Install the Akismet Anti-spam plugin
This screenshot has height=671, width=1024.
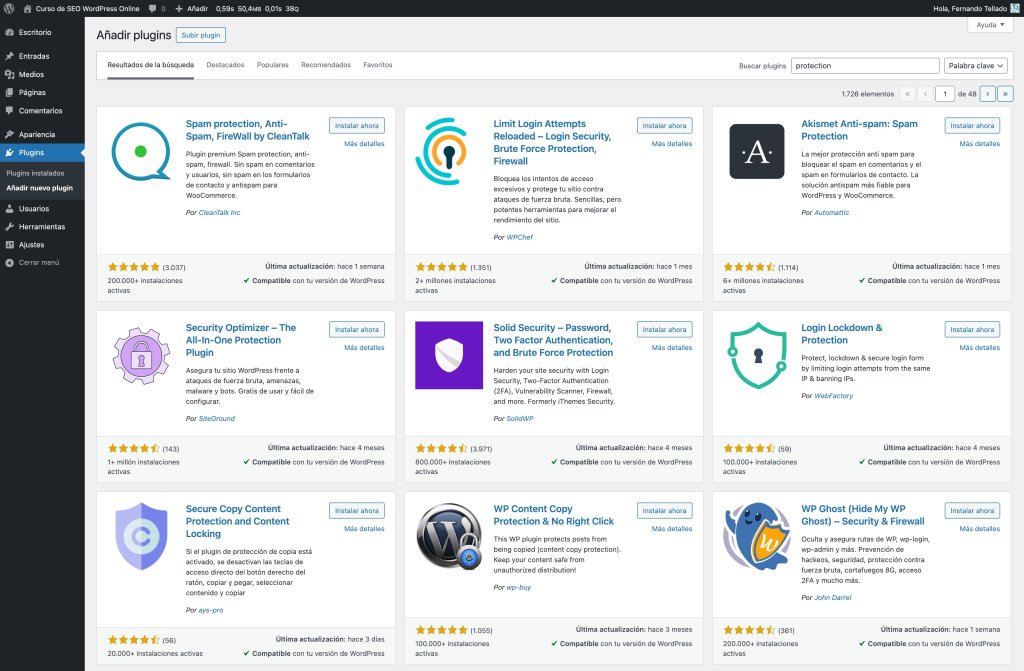pos(972,125)
